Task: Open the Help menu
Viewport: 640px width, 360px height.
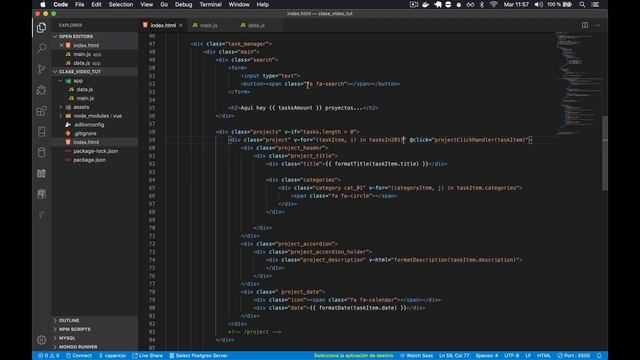Action: point(262,4)
